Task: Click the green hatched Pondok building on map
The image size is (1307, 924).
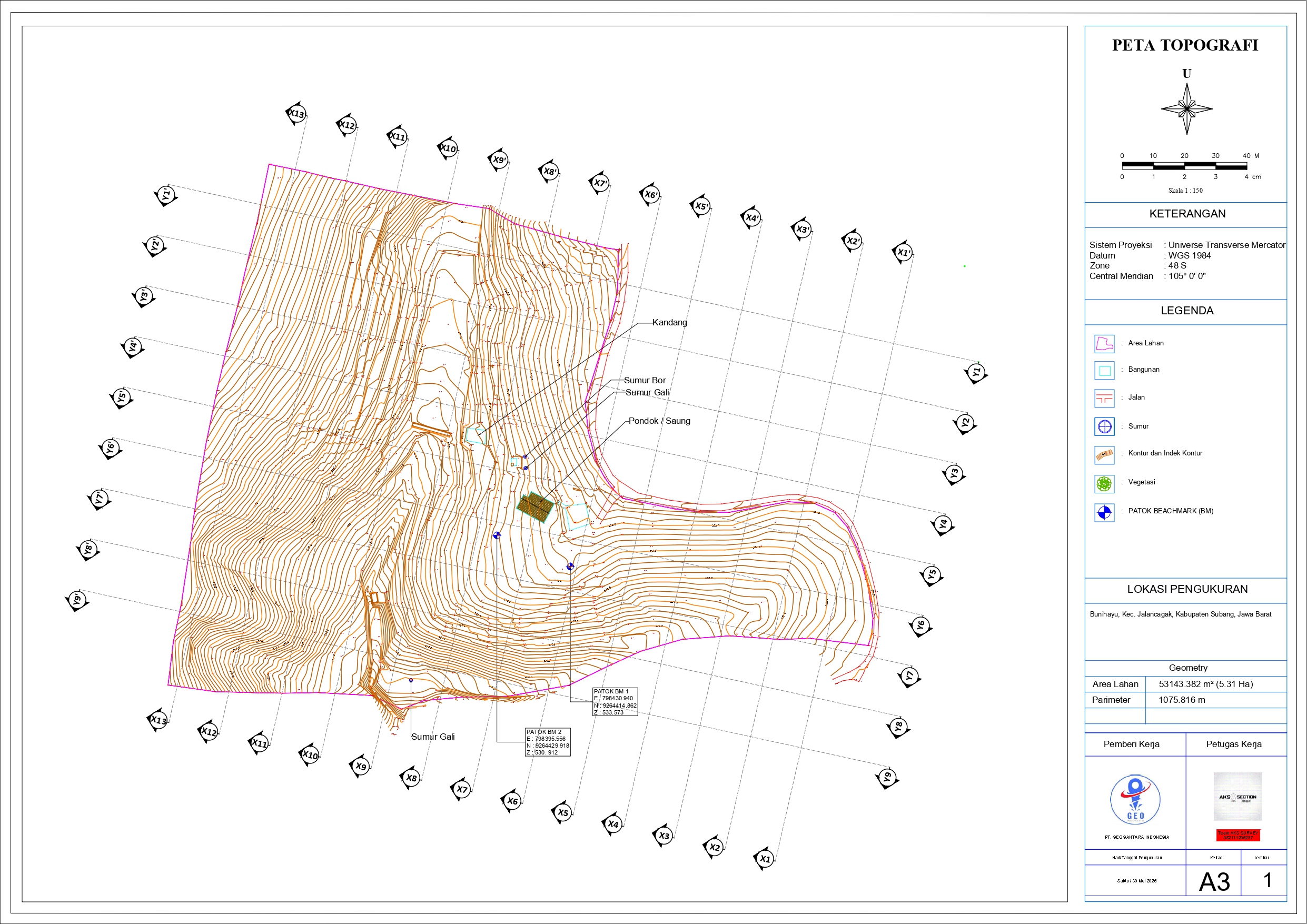Action: click(x=536, y=507)
